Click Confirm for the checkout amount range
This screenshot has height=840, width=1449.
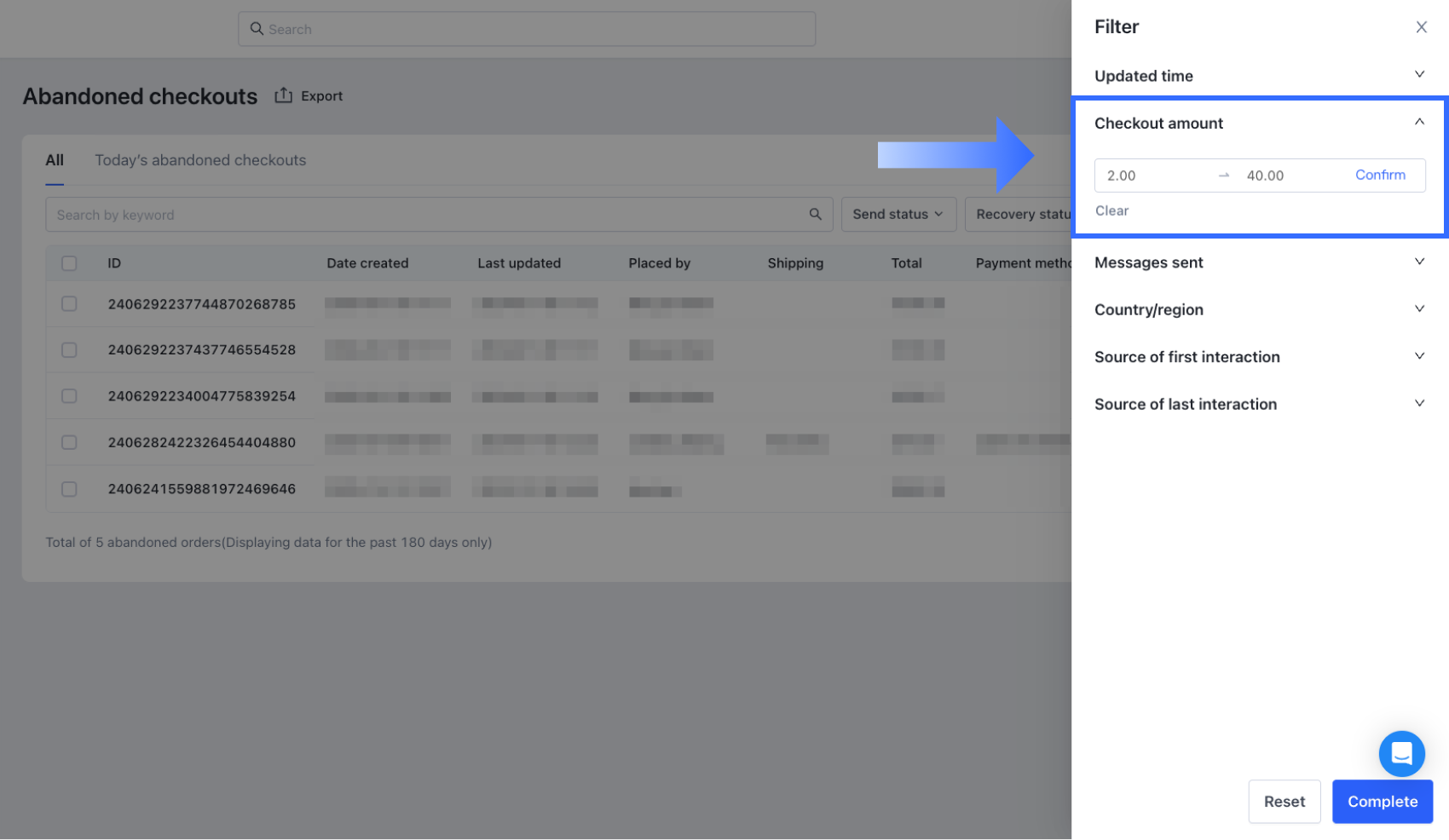[1380, 175]
